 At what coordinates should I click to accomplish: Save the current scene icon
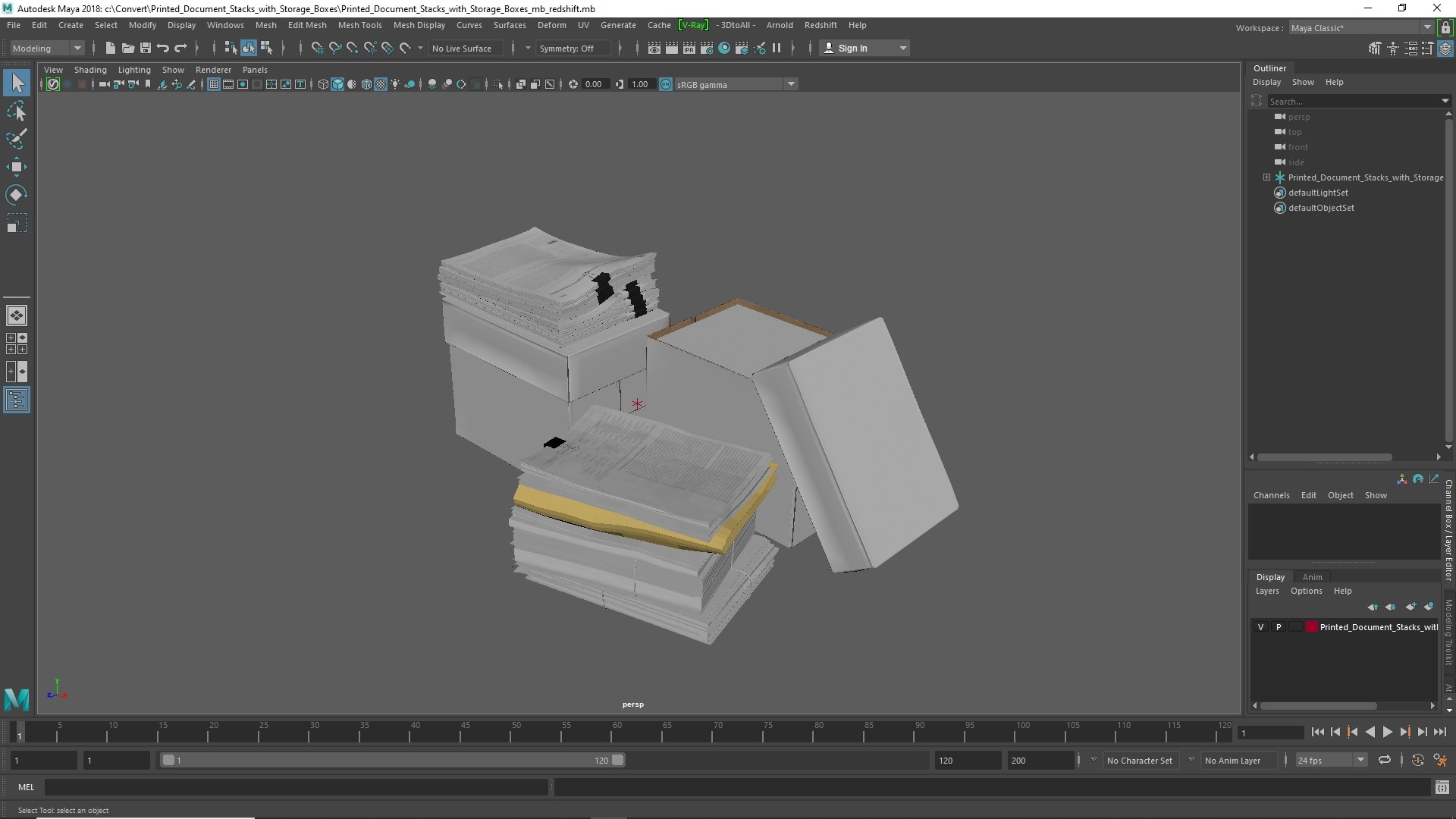[x=145, y=48]
